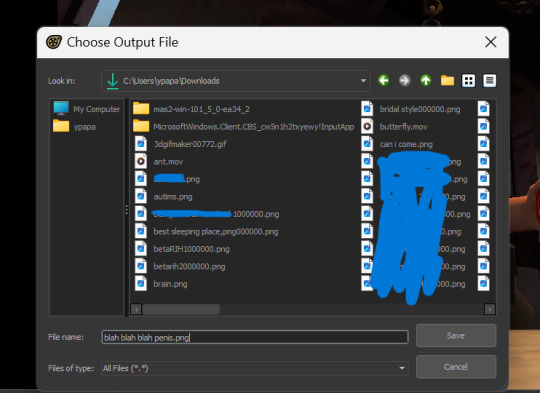Click the horizontal scrollbar thumb

point(181,309)
